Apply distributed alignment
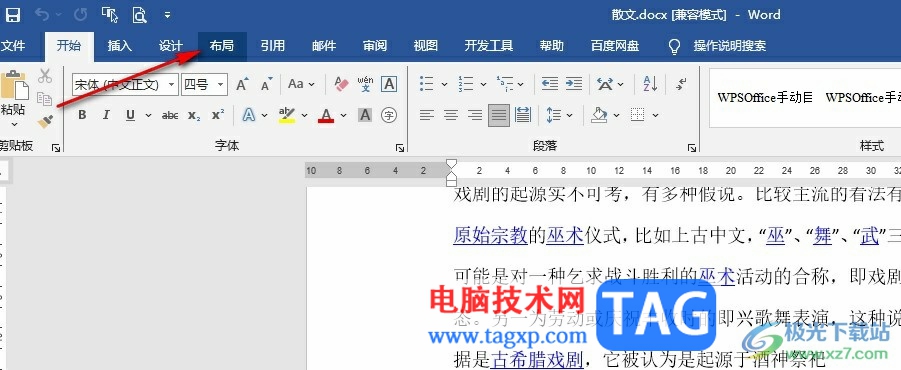Screen dimensions: 901x370 [x=523, y=115]
